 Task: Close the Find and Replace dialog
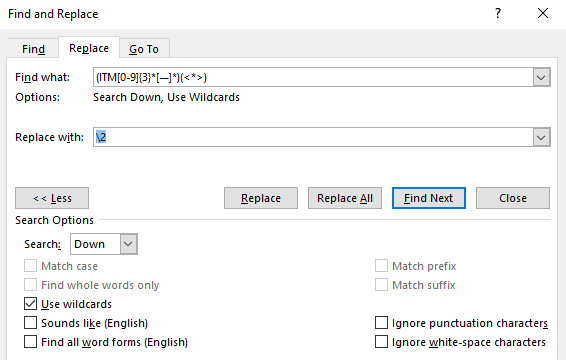click(543, 13)
